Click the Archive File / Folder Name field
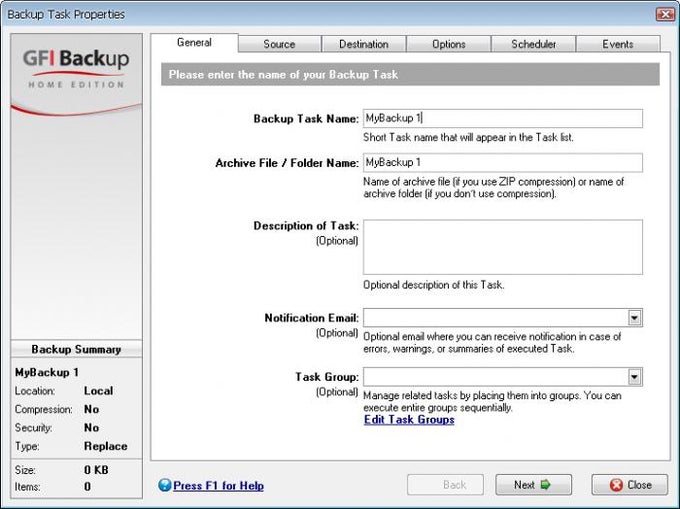 click(503, 163)
